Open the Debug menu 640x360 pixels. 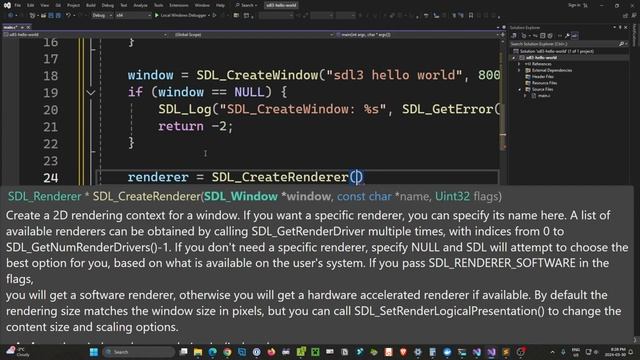[x=108, y=5]
